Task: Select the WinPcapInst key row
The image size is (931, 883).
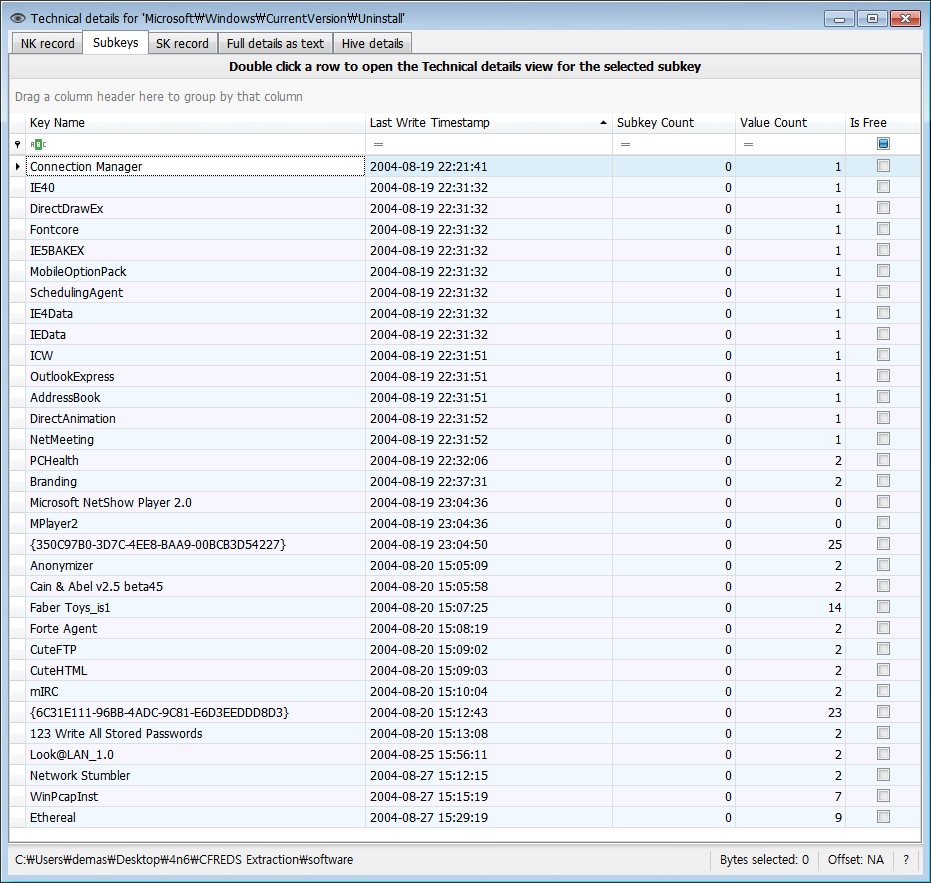Action: 465,796
